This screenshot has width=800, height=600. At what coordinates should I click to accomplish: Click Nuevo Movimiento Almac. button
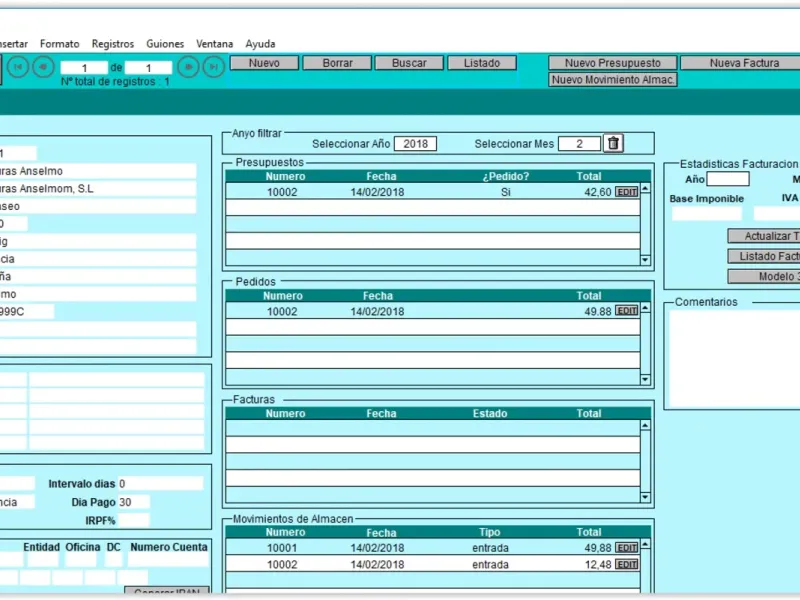point(613,80)
